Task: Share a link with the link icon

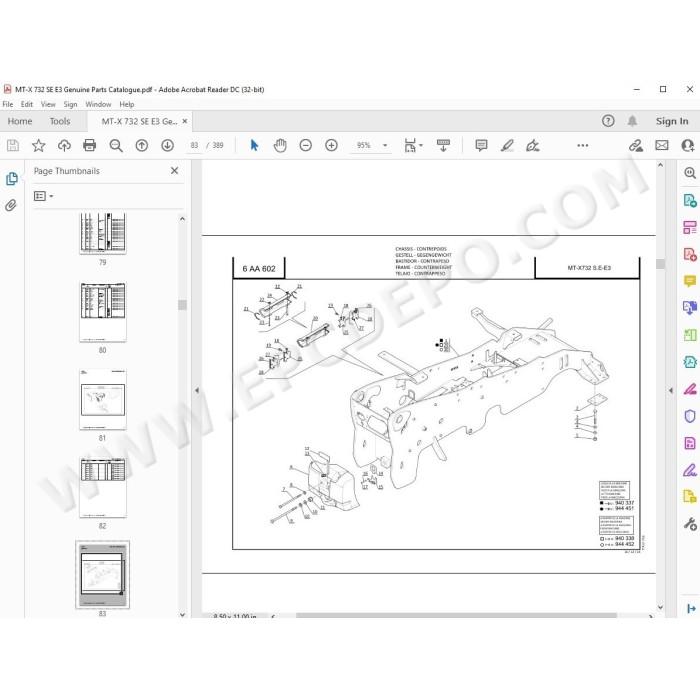Action: [x=636, y=146]
